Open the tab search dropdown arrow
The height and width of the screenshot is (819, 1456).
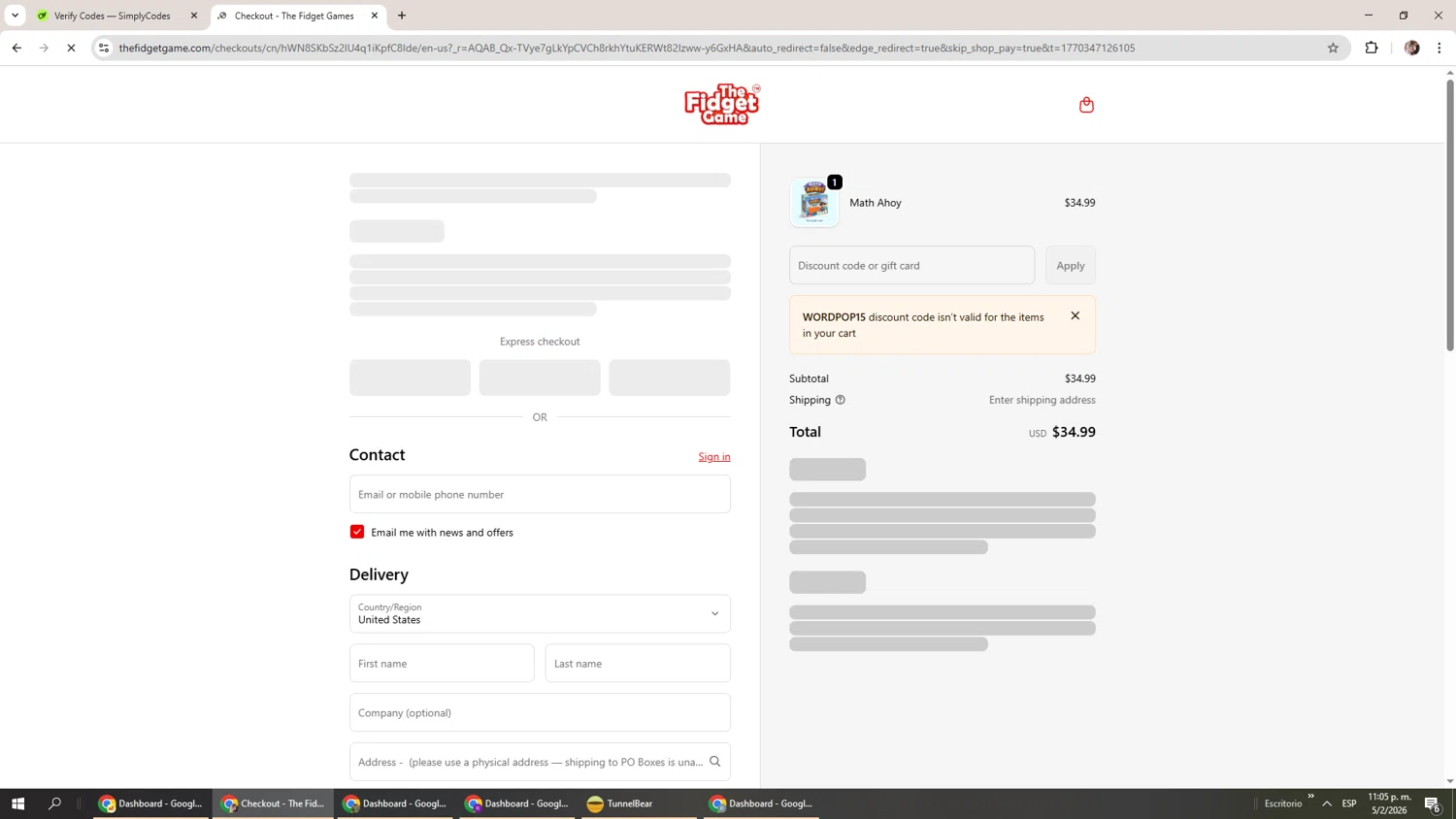pyautogui.click(x=15, y=16)
